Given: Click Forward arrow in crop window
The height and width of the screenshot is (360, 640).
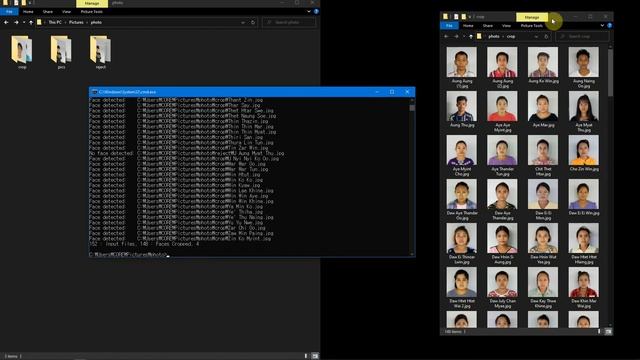Looking at the screenshot, I should point(456,36).
